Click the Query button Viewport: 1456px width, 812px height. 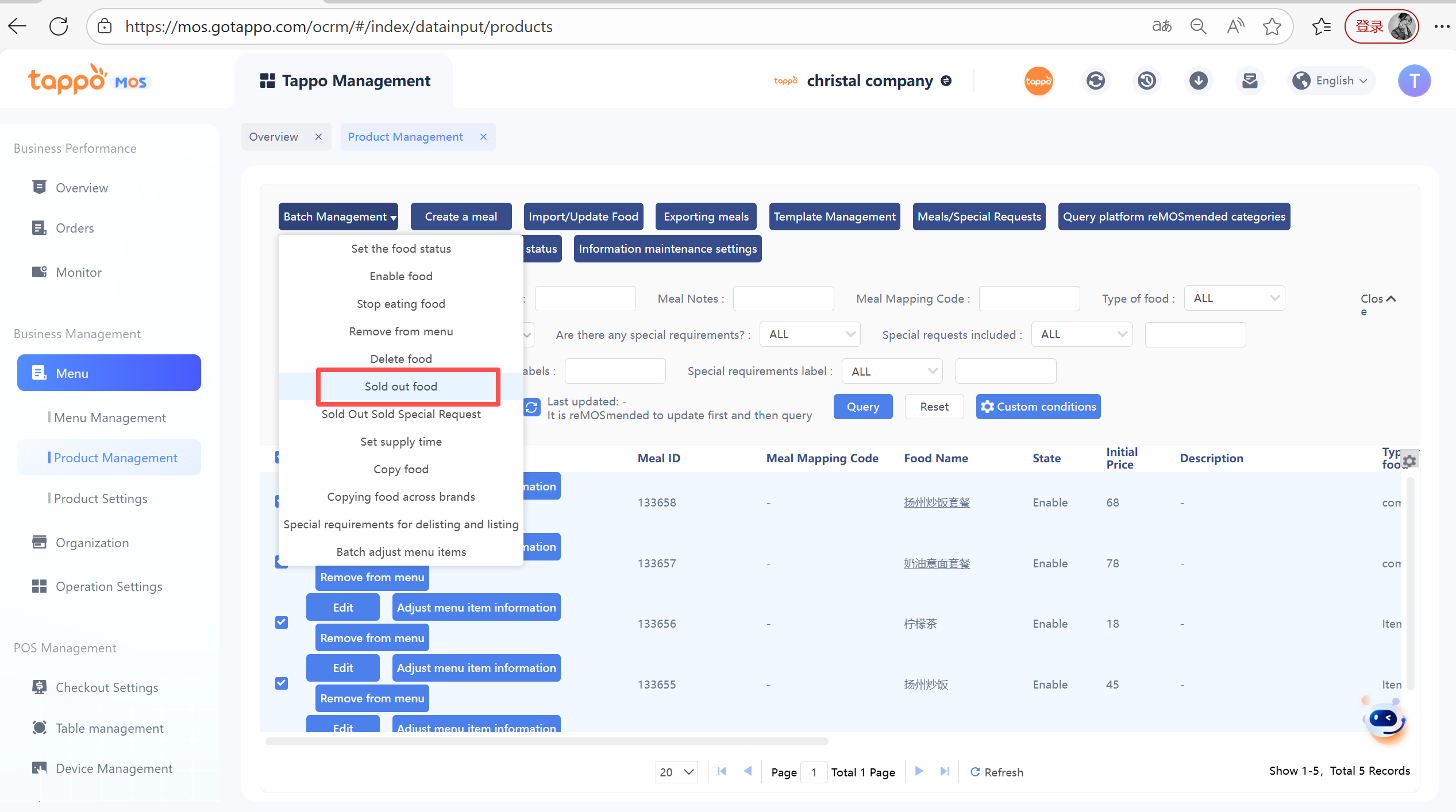[x=862, y=407]
